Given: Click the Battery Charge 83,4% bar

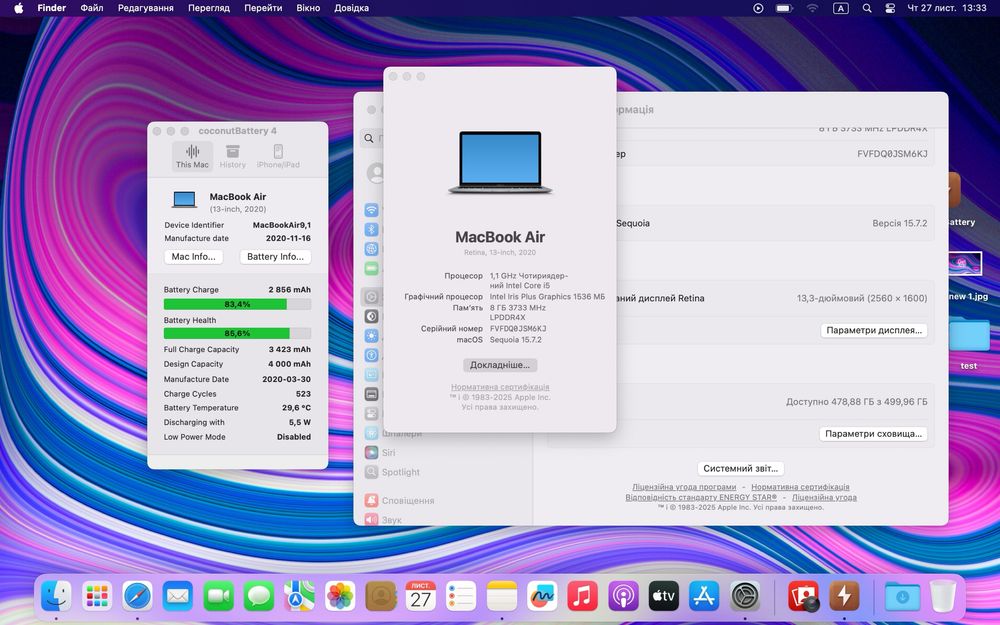Looking at the screenshot, I should pos(237,304).
